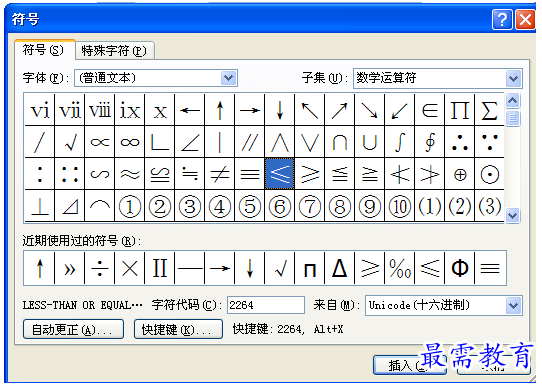Choose the integral (∫) symbol

click(400, 142)
